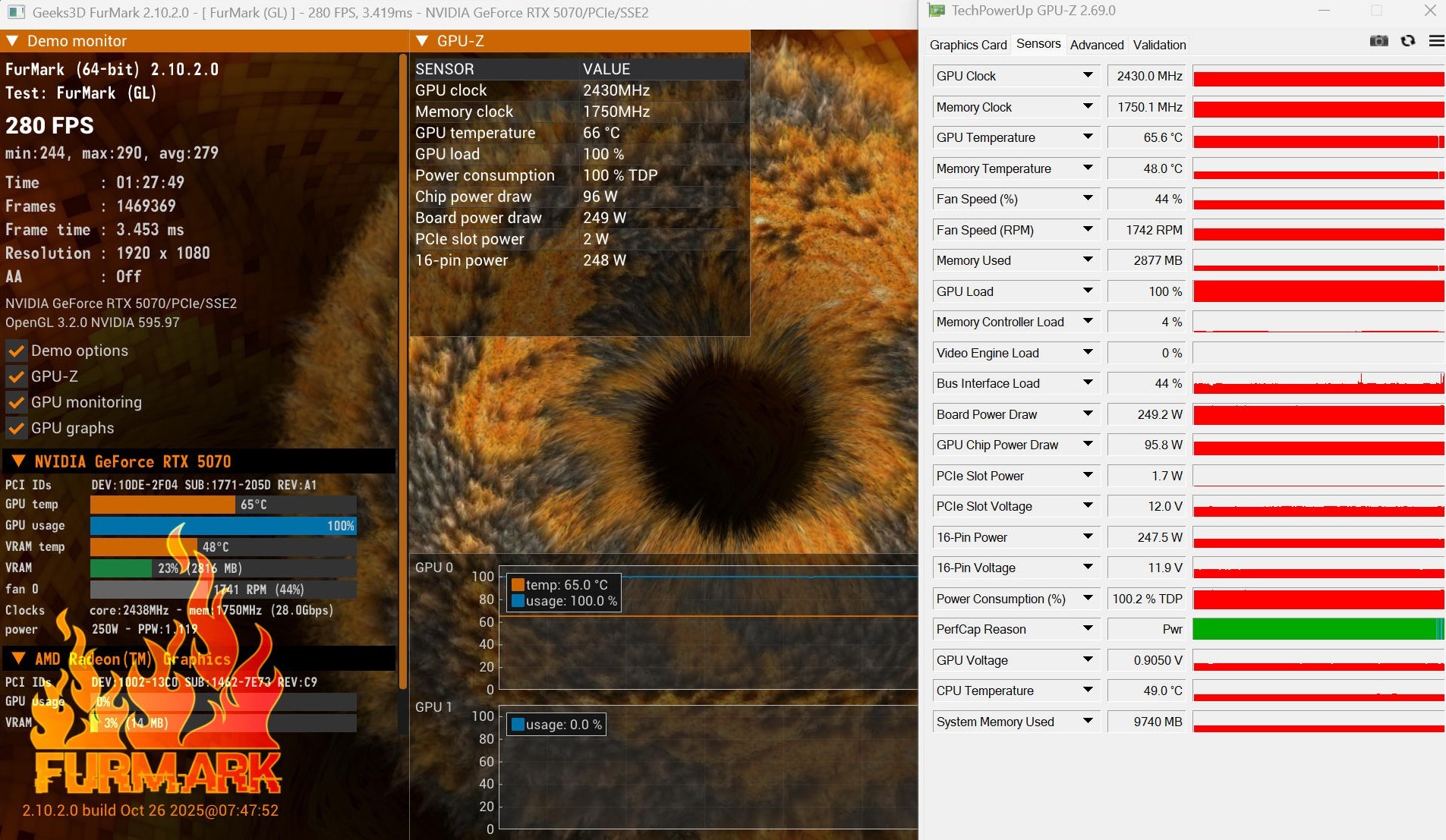Click the VRAM usage bar showing 23%
The height and width of the screenshot is (840, 1446).
coord(223,568)
